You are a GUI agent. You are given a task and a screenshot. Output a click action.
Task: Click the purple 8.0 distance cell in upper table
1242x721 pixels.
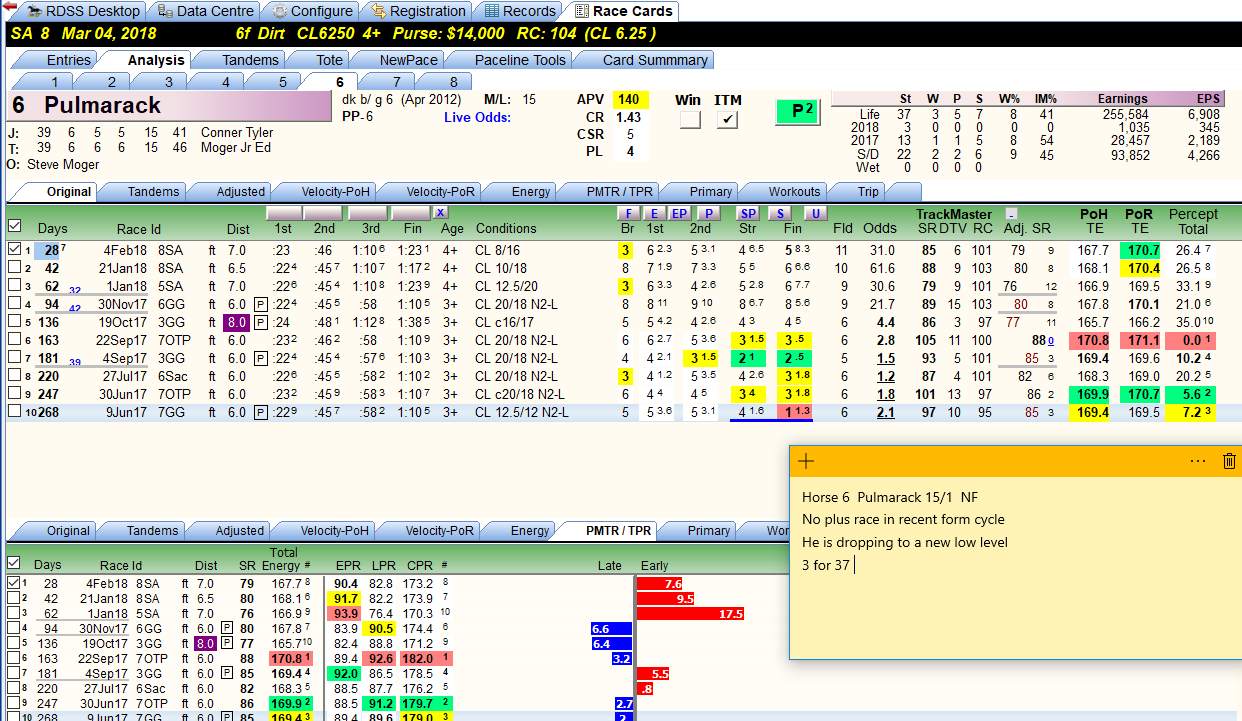[x=236, y=322]
